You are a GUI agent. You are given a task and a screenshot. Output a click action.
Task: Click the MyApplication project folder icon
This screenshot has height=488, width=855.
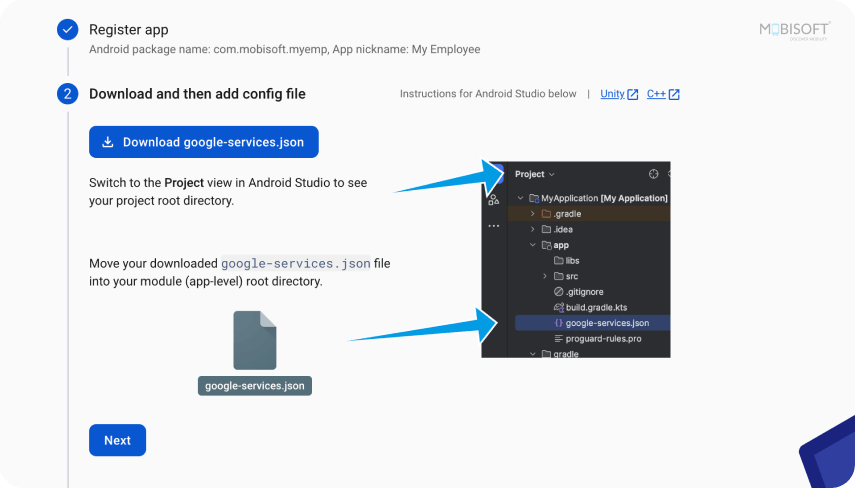(x=534, y=198)
